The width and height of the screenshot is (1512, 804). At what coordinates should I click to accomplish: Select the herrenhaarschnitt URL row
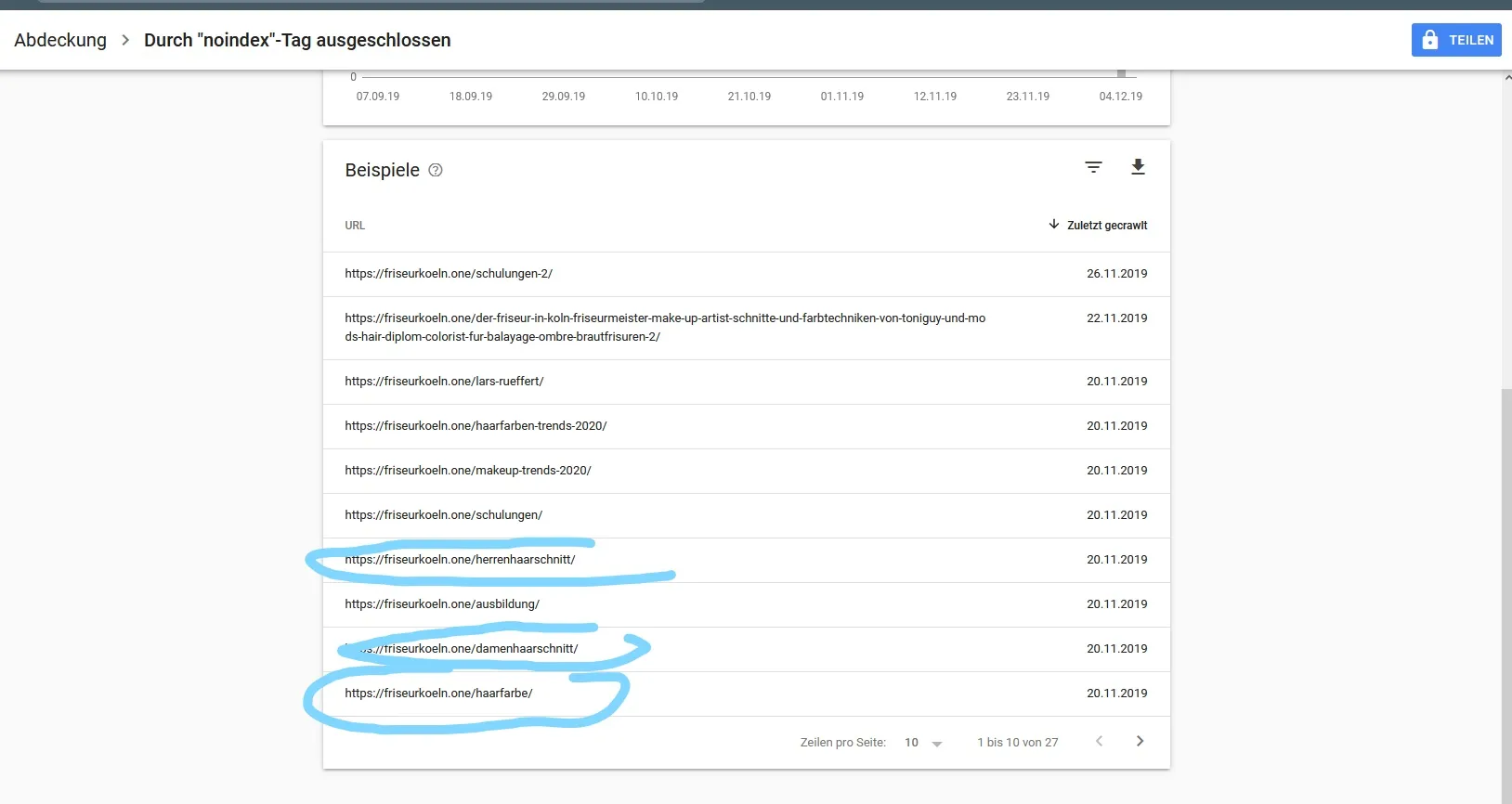pyautogui.click(x=746, y=560)
